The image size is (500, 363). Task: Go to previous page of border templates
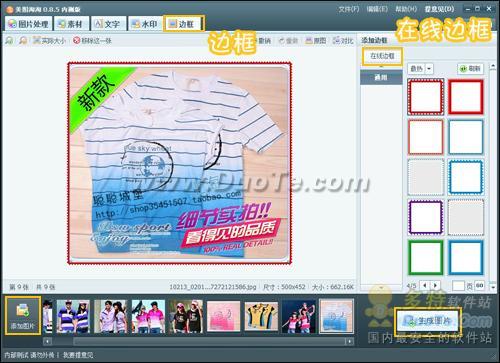(425, 285)
